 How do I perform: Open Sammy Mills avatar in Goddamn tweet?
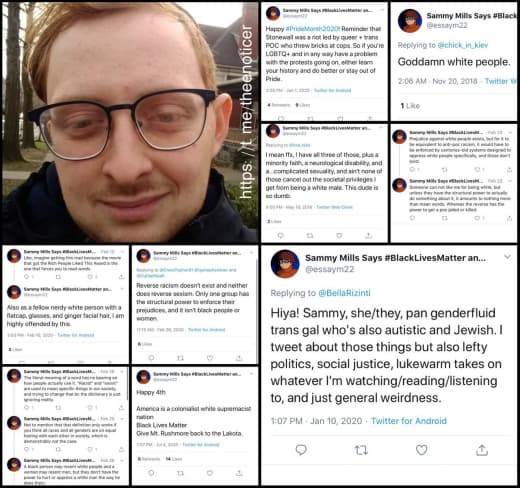[410, 21]
